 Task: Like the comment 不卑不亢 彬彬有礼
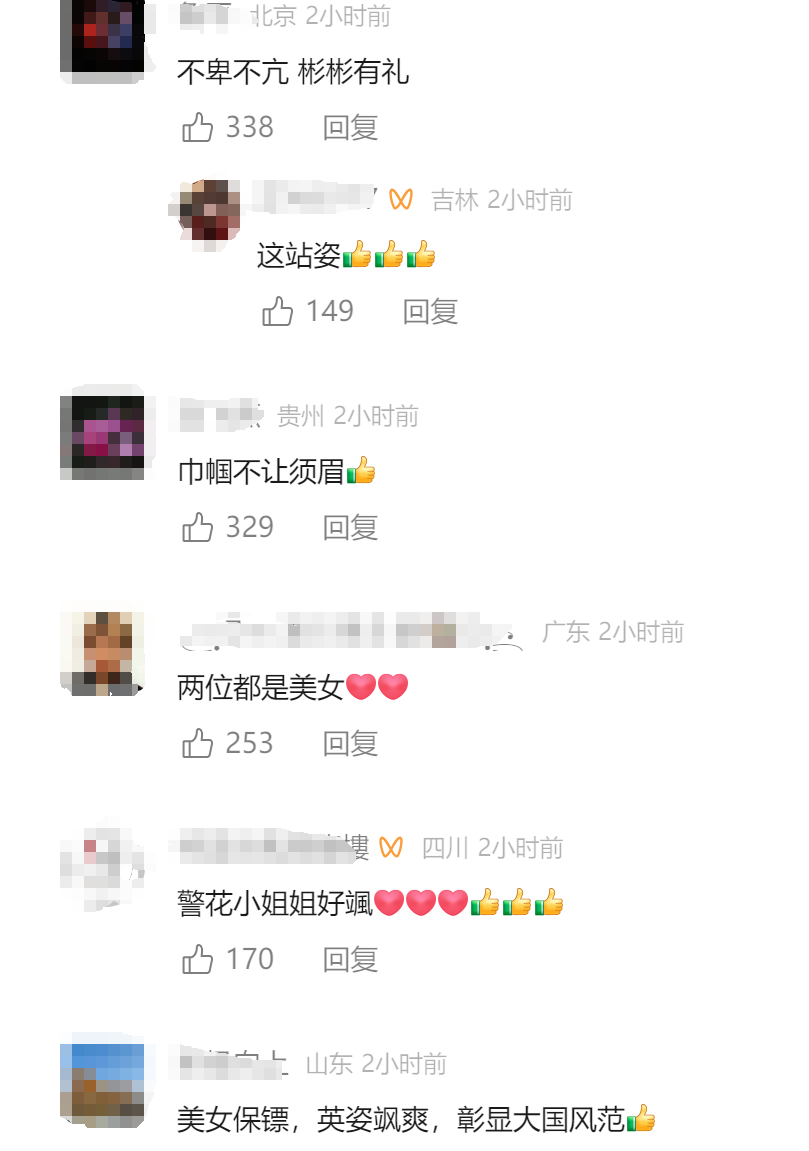click(x=197, y=128)
